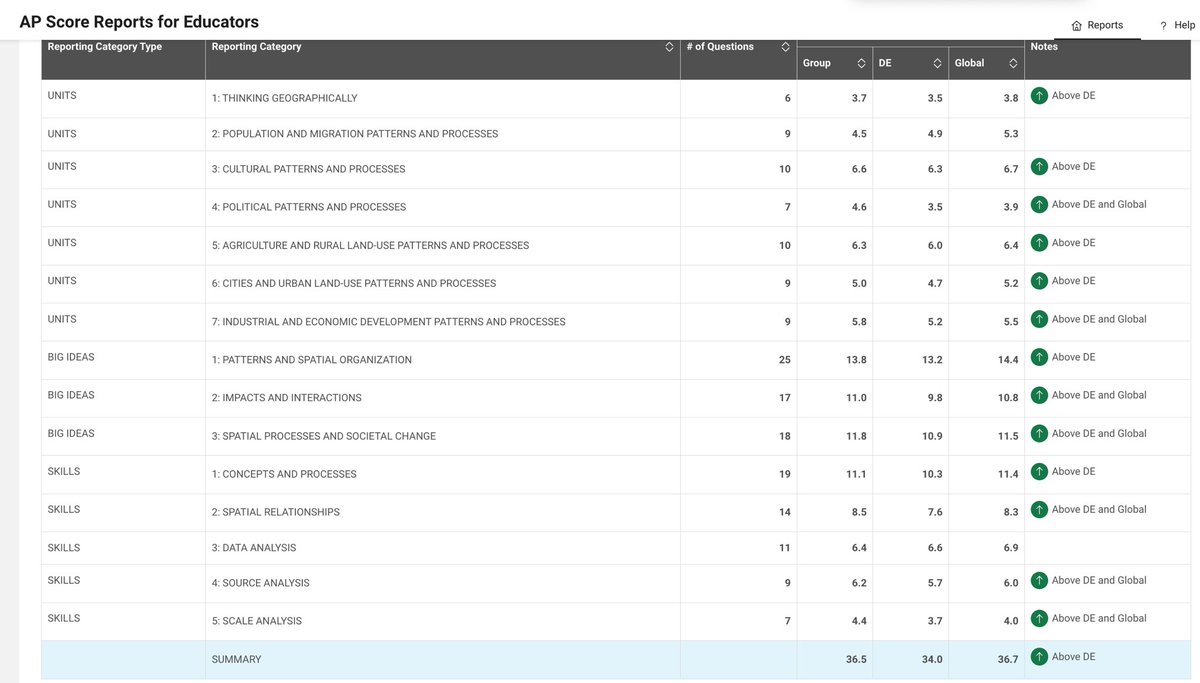Sort by # of Questions column arrows
Viewport: 1200px width, 683px height.
click(x=786, y=47)
